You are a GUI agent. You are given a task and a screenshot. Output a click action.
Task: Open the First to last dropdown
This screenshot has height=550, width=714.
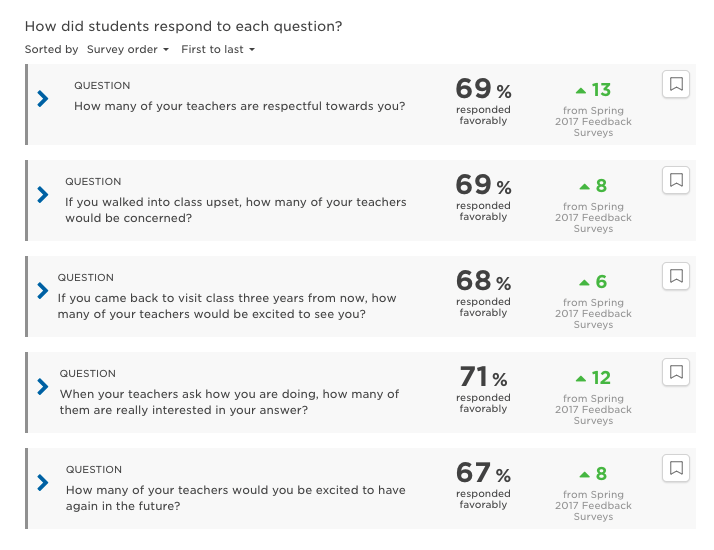pyautogui.click(x=218, y=49)
